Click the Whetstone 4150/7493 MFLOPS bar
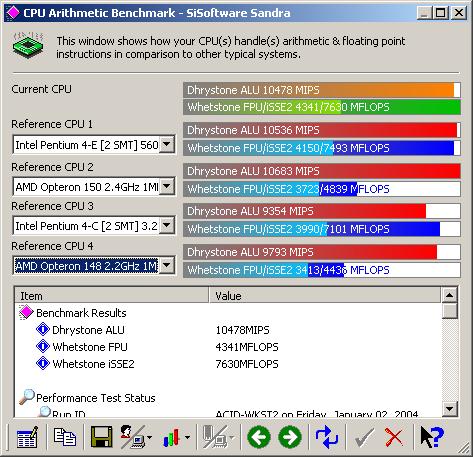473x457 pixels. (x=322, y=148)
